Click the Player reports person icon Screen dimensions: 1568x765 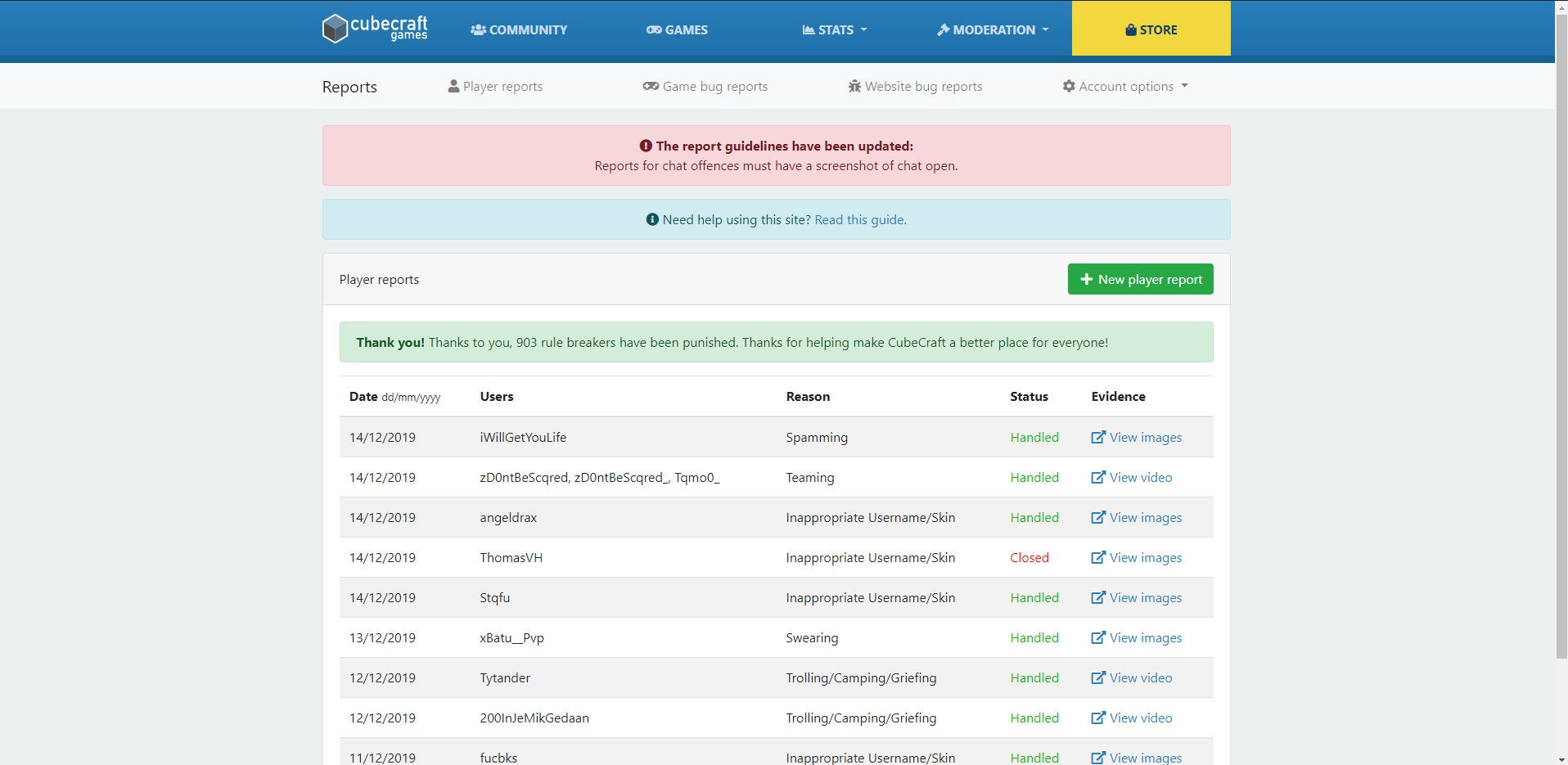[x=453, y=86]
